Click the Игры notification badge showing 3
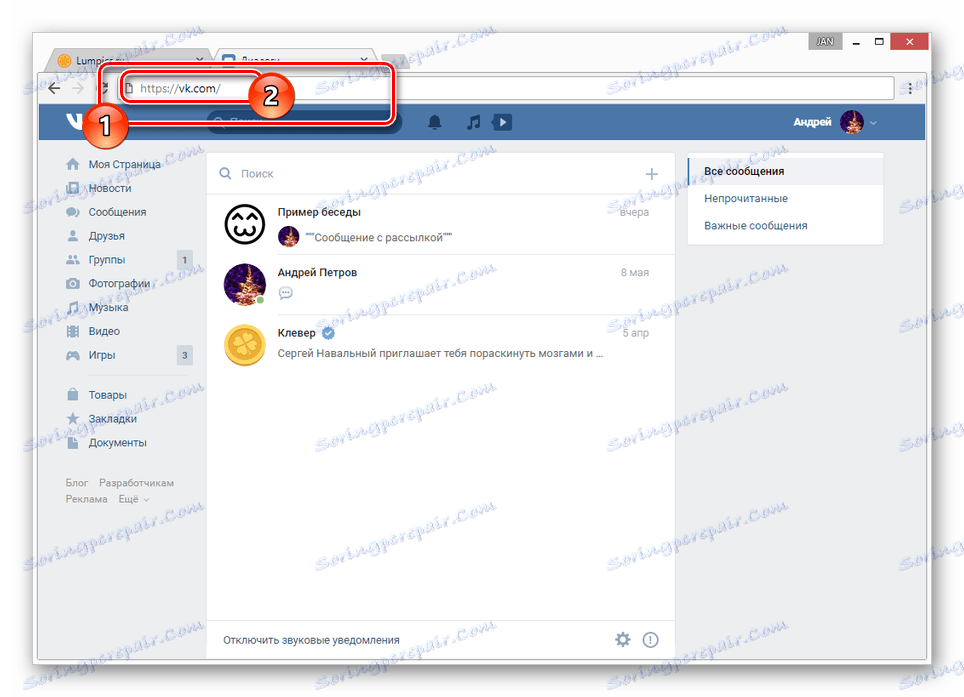The width and height of the screenshot is (964, 697). [184, 355]
